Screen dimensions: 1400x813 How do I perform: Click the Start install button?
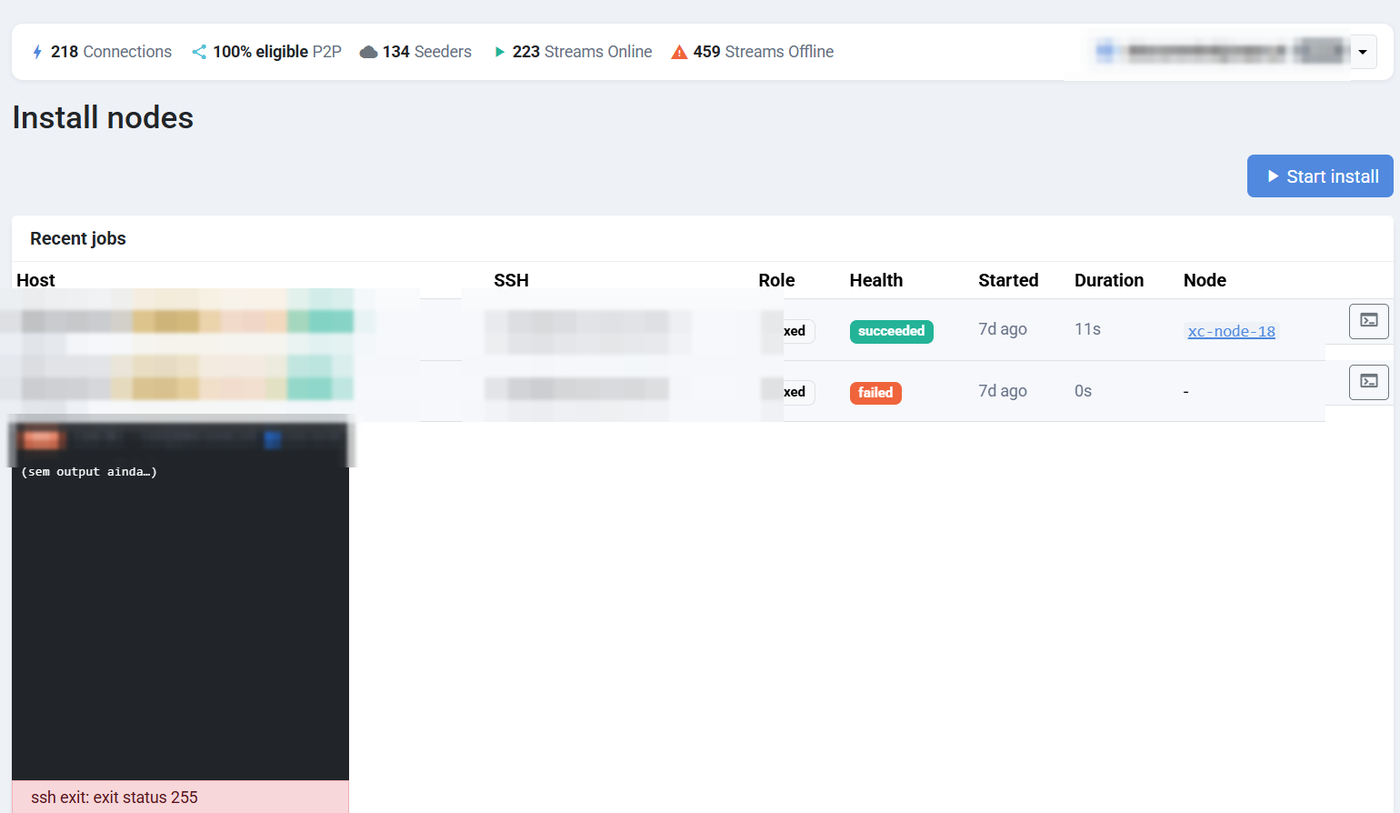click(x=1319, y=176)
